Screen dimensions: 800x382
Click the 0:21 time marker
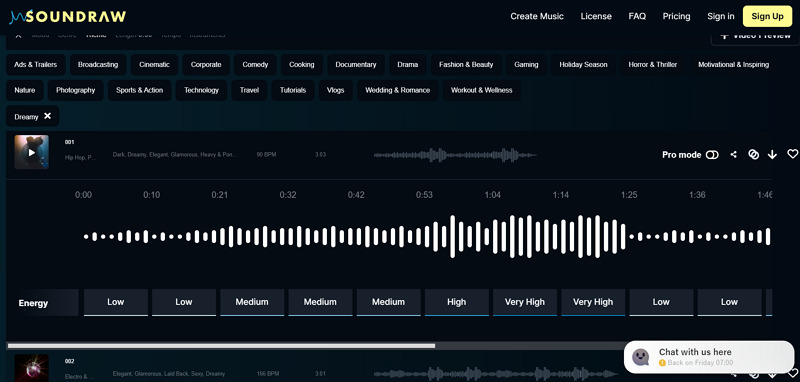click(x=219, y=195)
